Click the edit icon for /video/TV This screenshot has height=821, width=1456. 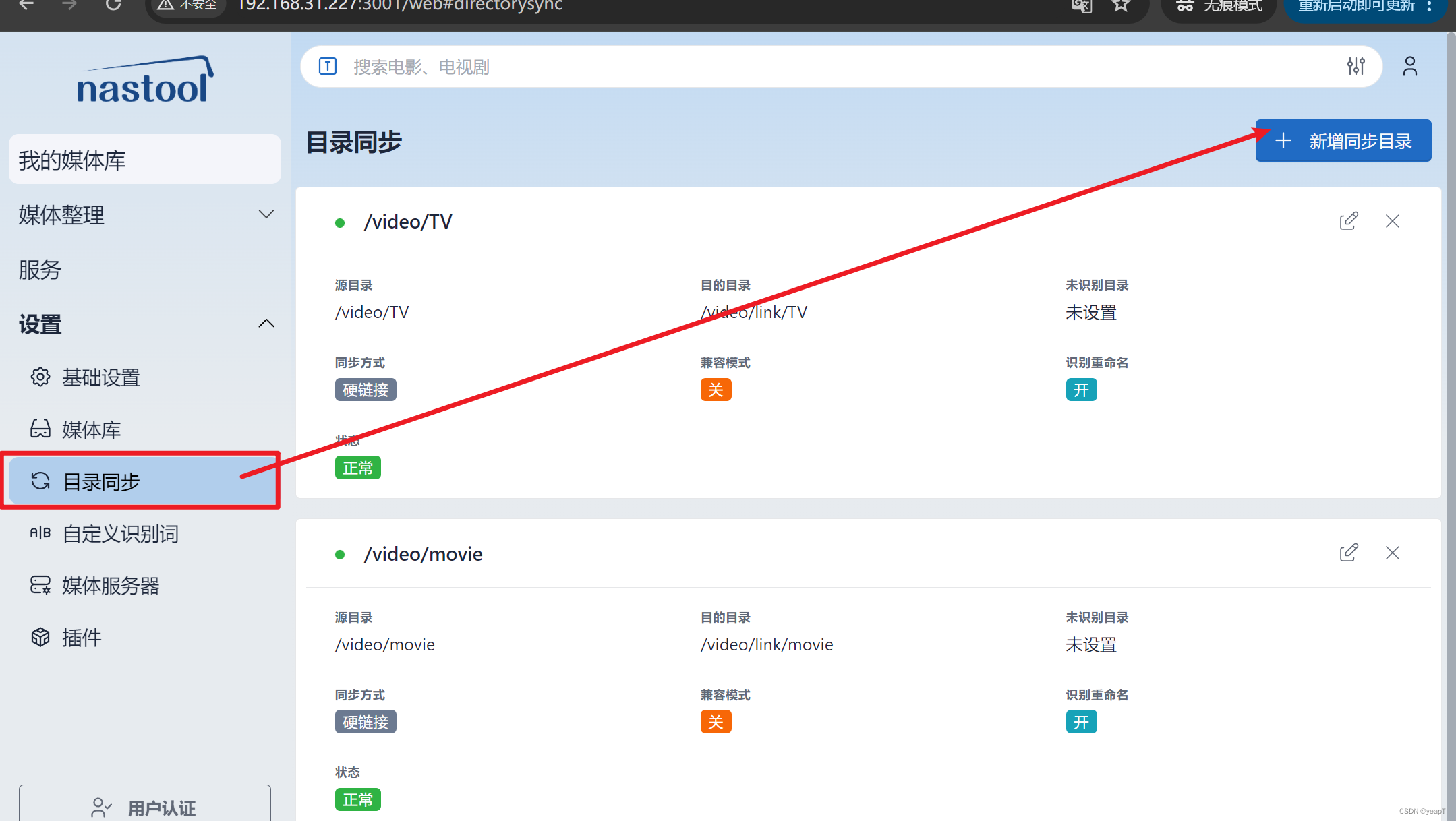1348,221
